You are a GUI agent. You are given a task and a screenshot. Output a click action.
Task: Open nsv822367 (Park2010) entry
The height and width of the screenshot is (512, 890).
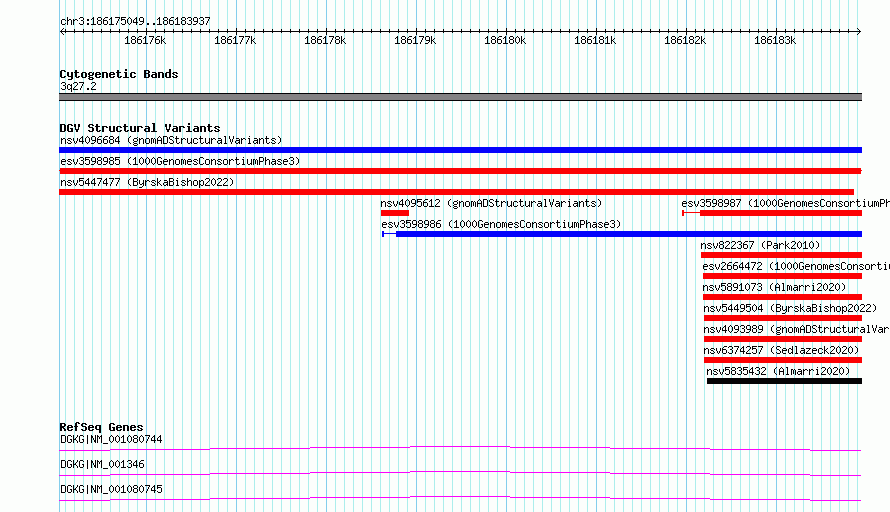tap(760, 245)
